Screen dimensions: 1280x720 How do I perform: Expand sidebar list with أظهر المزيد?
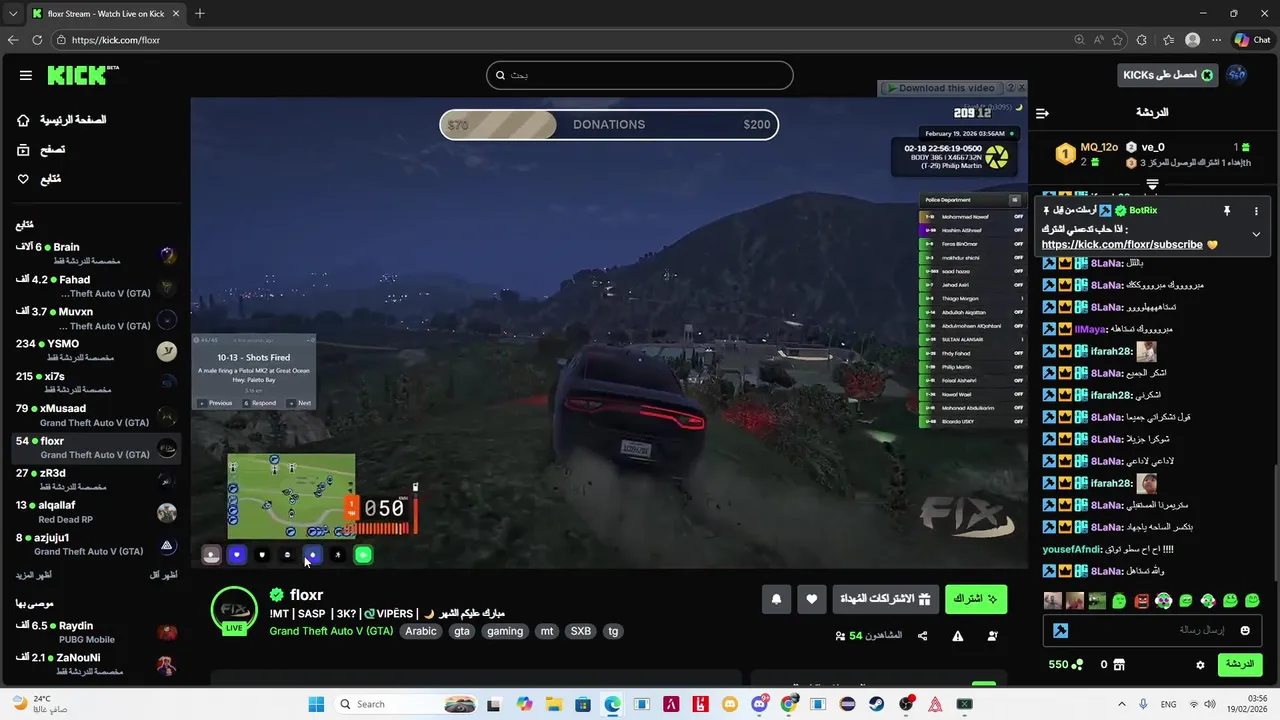pos(34,575)
